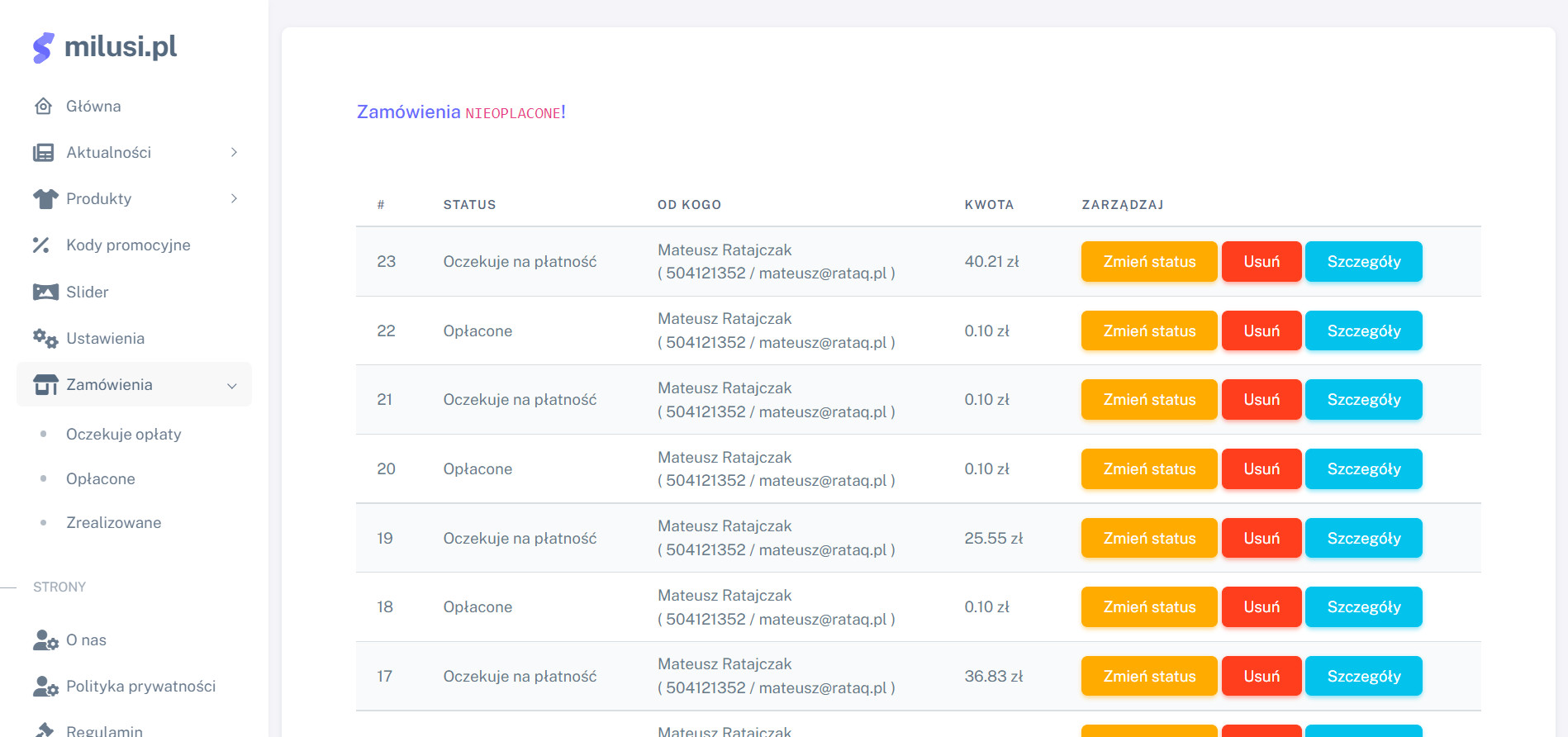1568x737 pixels.
Task: Click Zmień status for order 17
Action: [1149, 676]
